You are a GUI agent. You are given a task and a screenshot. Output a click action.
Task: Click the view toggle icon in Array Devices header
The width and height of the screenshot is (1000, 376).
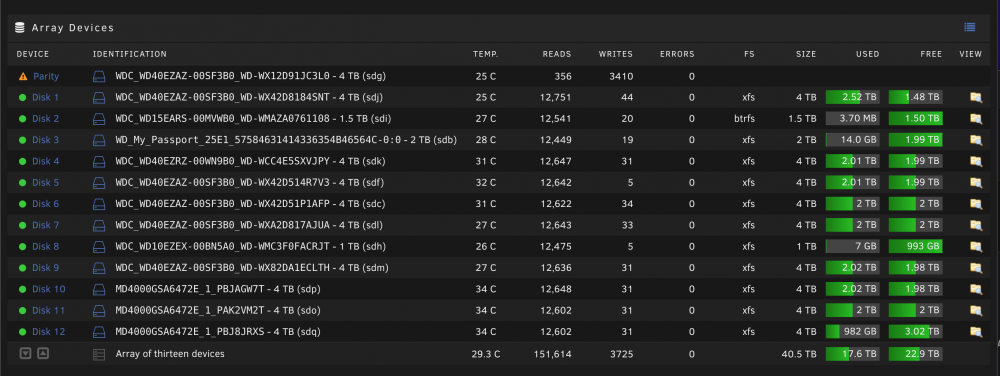click(x=969, y=27)
